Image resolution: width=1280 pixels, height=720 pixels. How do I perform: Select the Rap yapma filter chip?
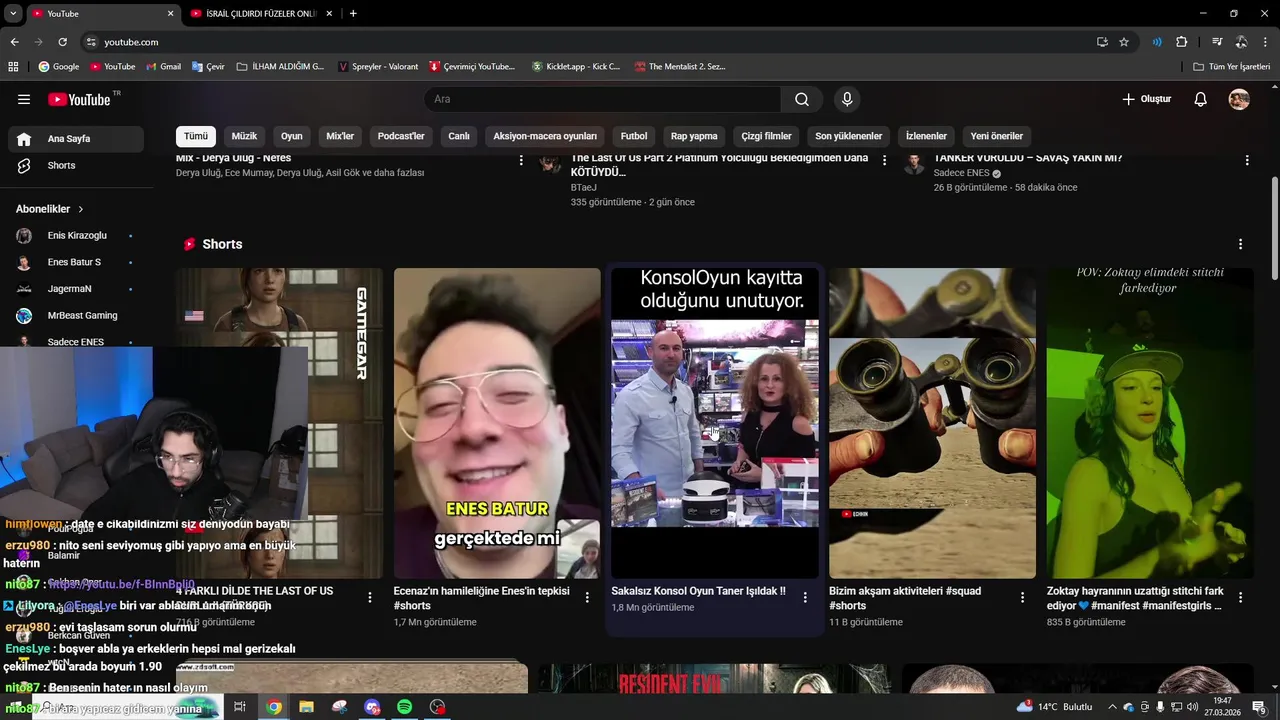(694, 136)
